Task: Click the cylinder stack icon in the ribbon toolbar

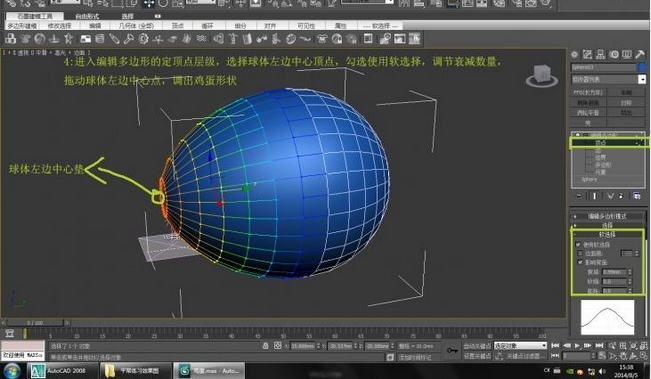Action: point(100,39)
